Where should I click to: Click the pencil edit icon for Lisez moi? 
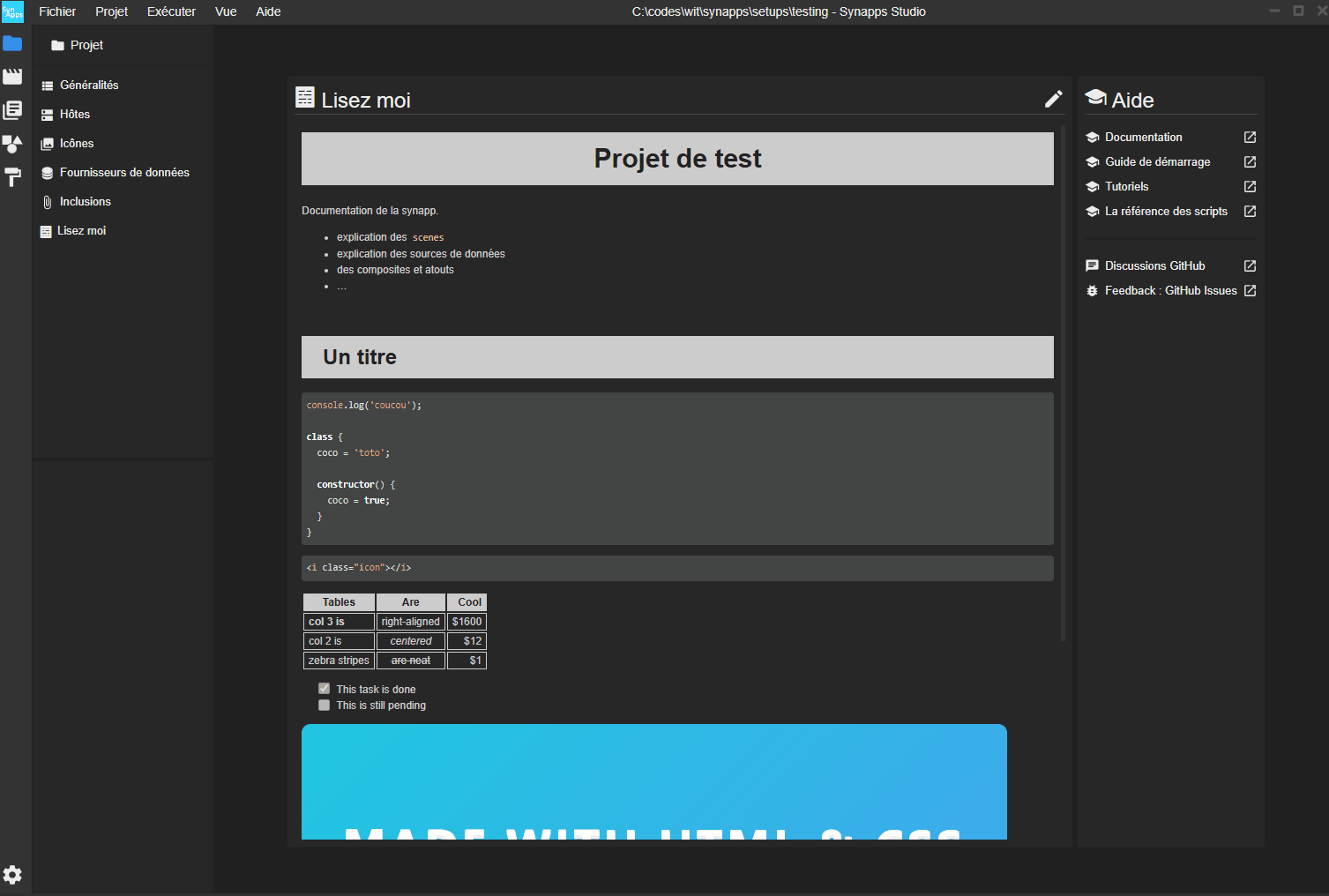pyautogui.click(x=1053, y=99)
